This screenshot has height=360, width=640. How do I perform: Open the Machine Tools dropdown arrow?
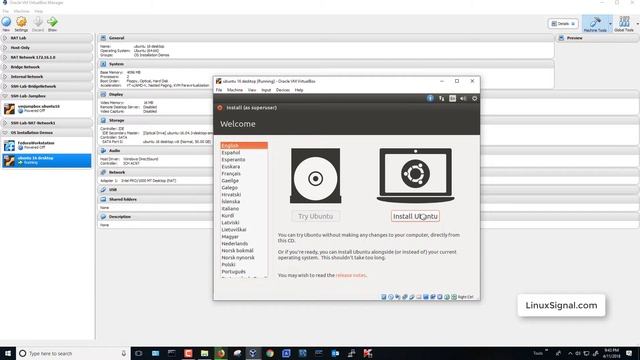610,24
